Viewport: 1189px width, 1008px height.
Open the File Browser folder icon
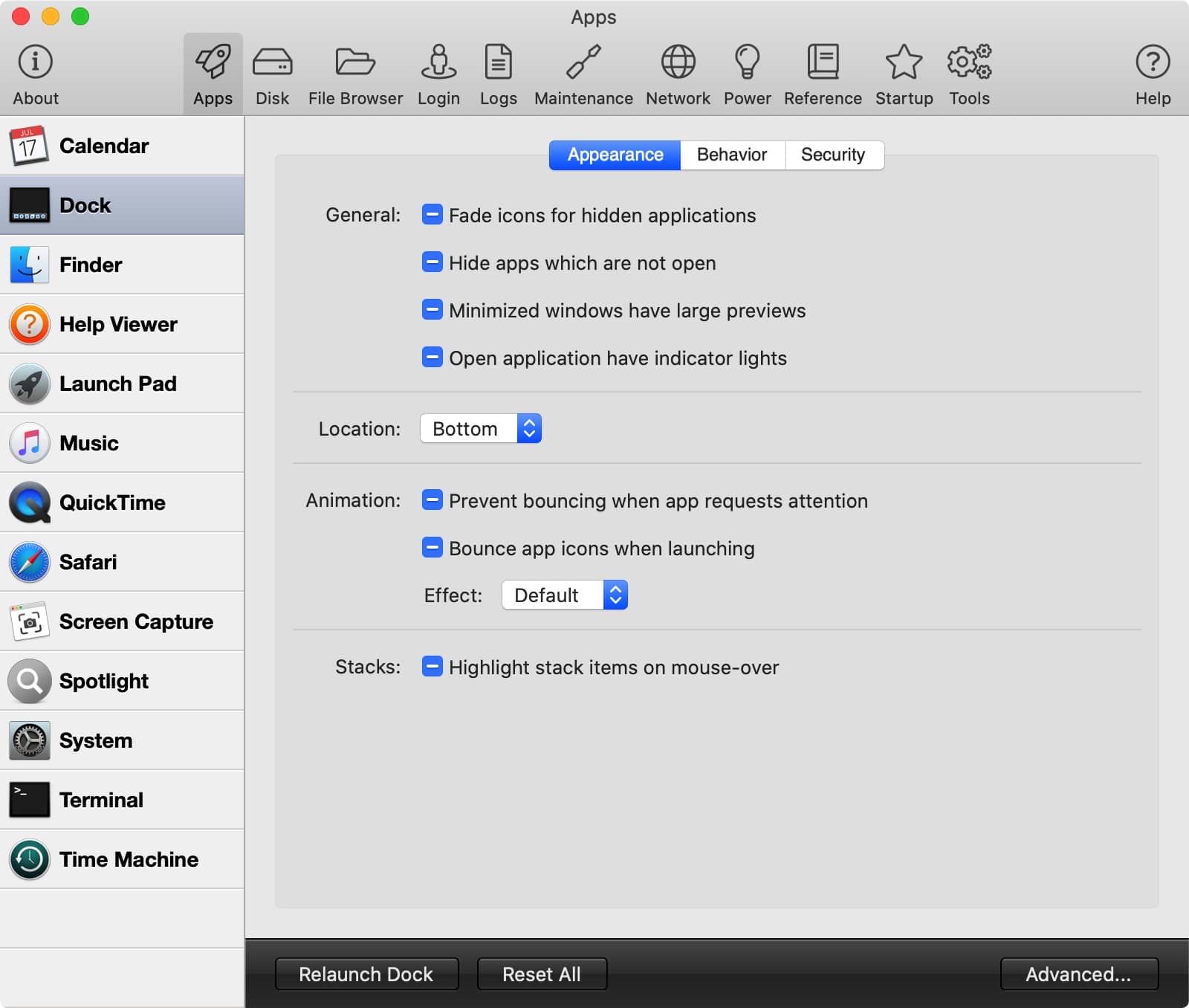click(355, 74)
